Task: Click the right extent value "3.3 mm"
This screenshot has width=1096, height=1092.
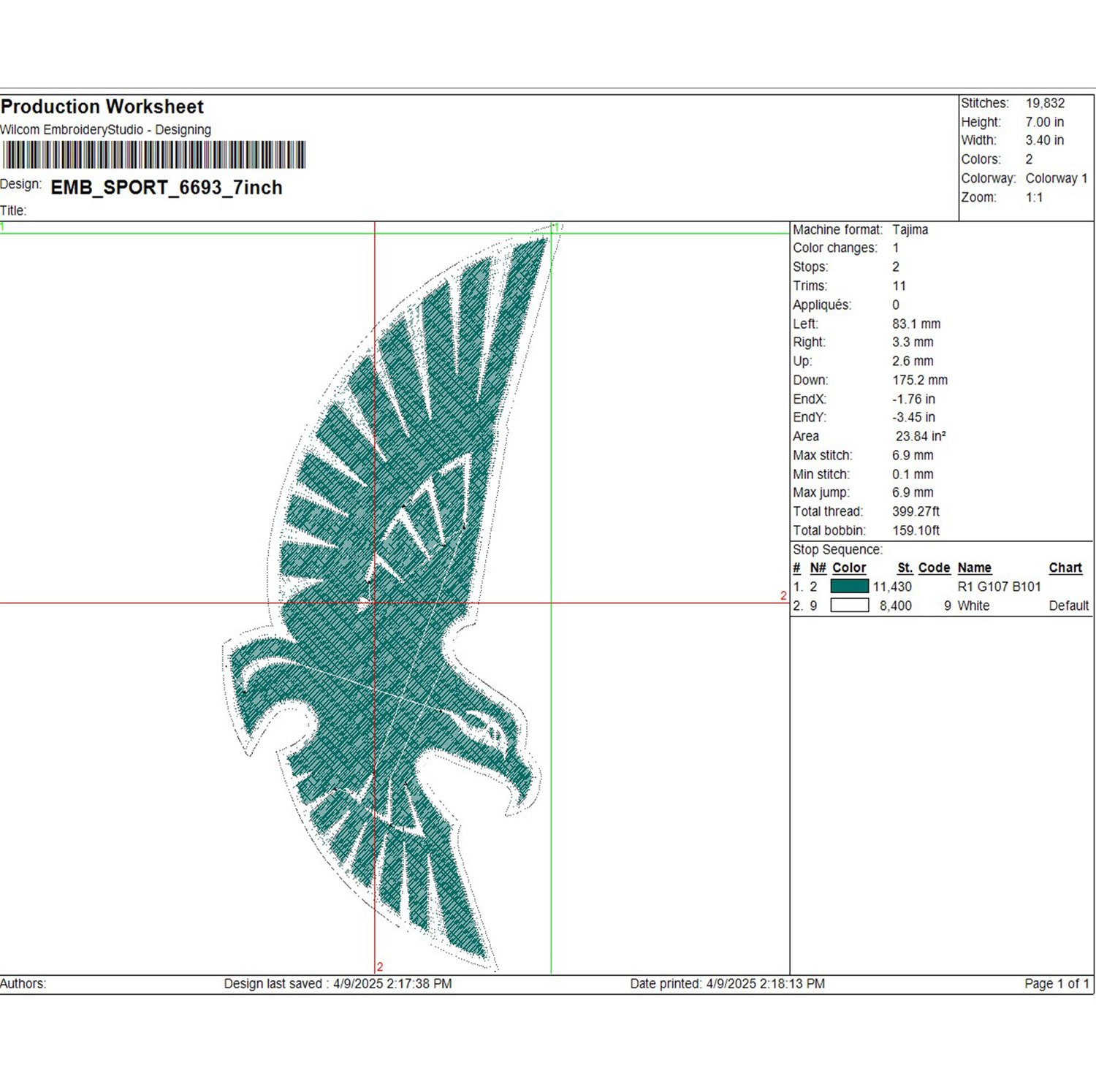Action: (x=913, y=342)
